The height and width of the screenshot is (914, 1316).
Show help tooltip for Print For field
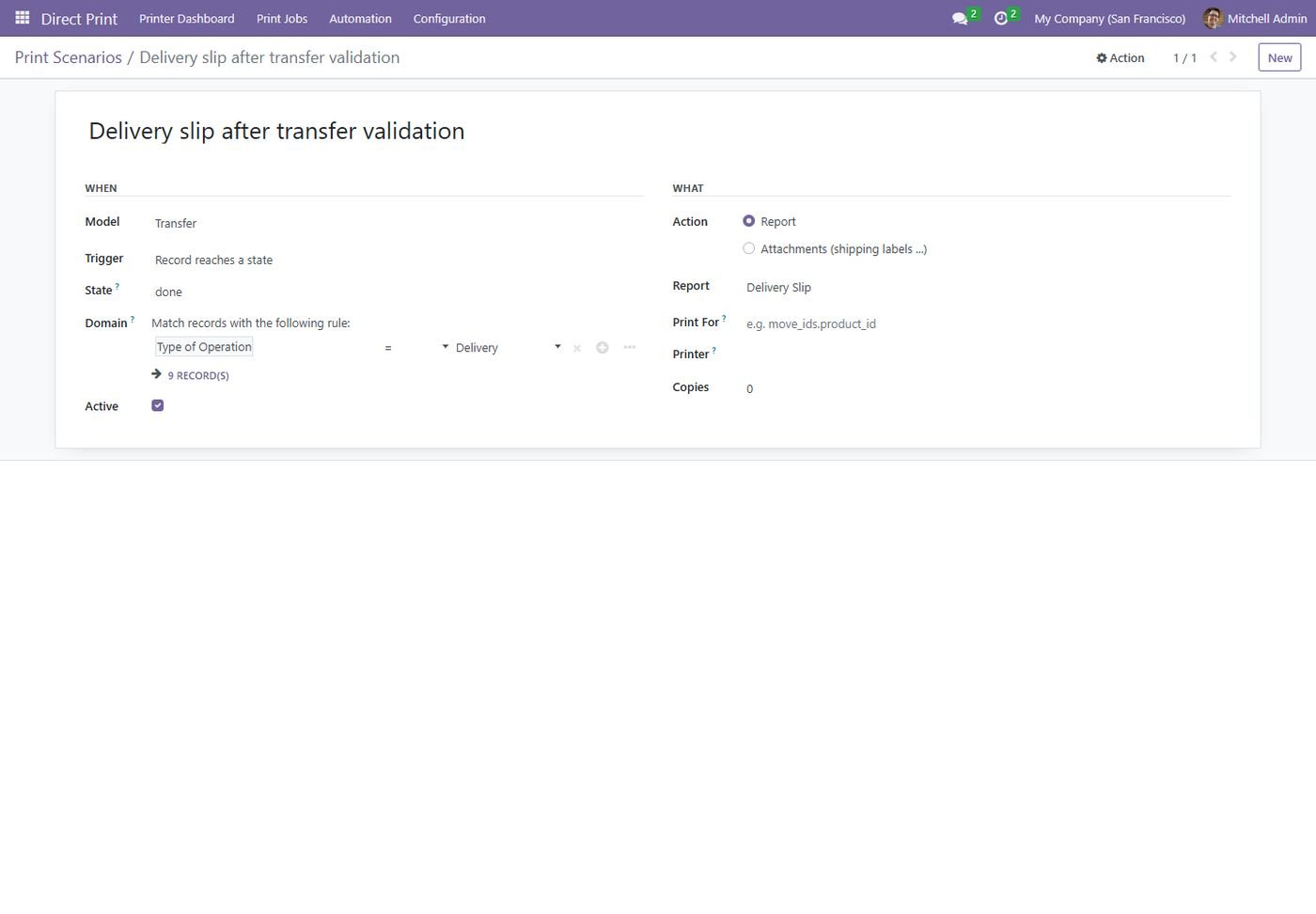click(x=724, y=318)
